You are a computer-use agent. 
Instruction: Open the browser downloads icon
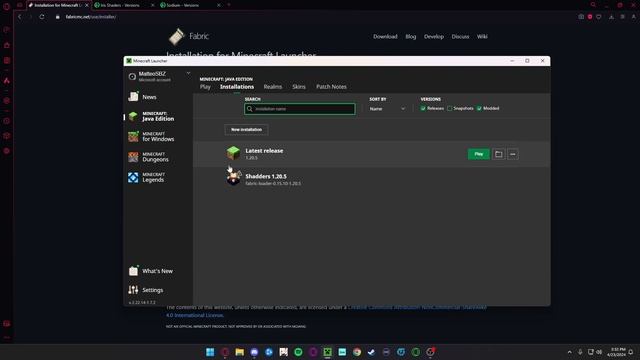point(611,17)
